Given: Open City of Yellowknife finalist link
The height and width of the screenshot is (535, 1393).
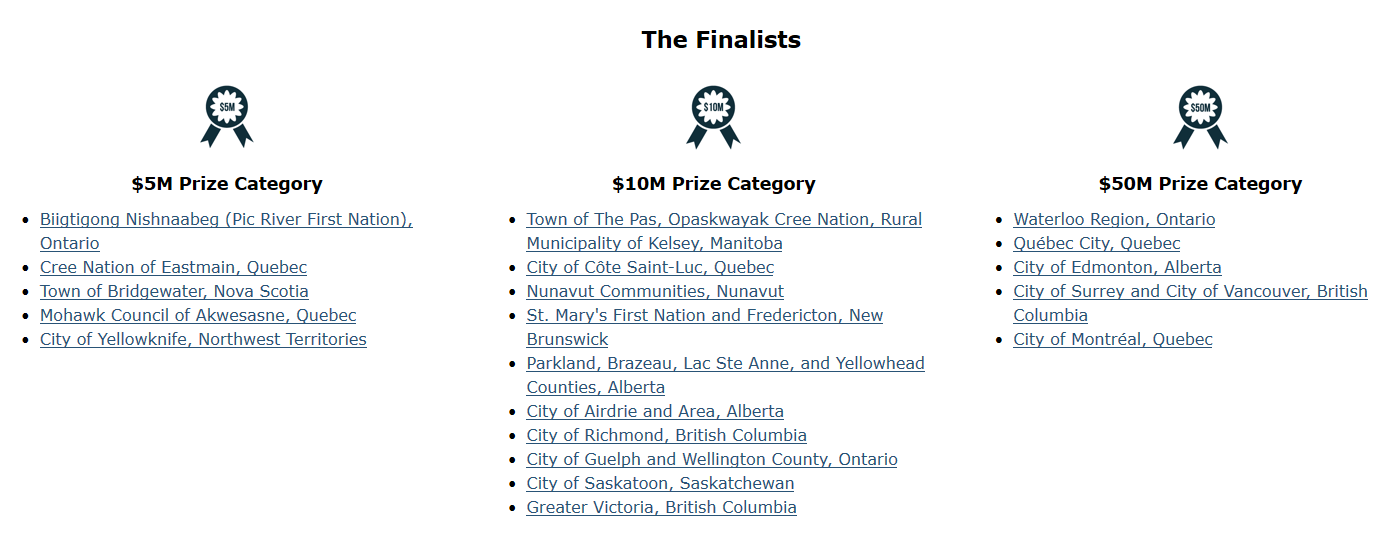Looking at the screenshot, I should coord(203,340).
